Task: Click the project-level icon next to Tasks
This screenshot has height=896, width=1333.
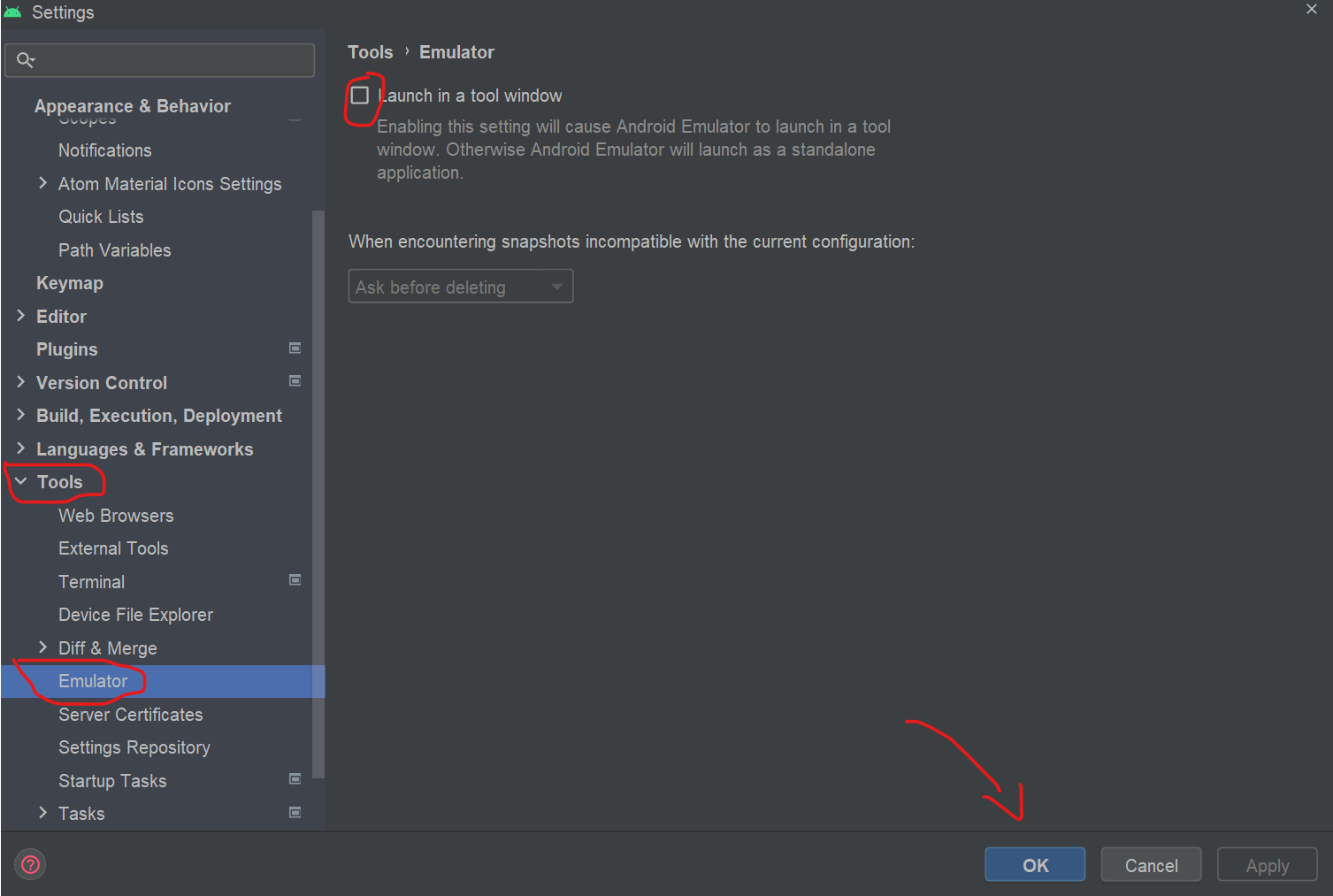Action: pyautogui.click(x=295, y=812)
